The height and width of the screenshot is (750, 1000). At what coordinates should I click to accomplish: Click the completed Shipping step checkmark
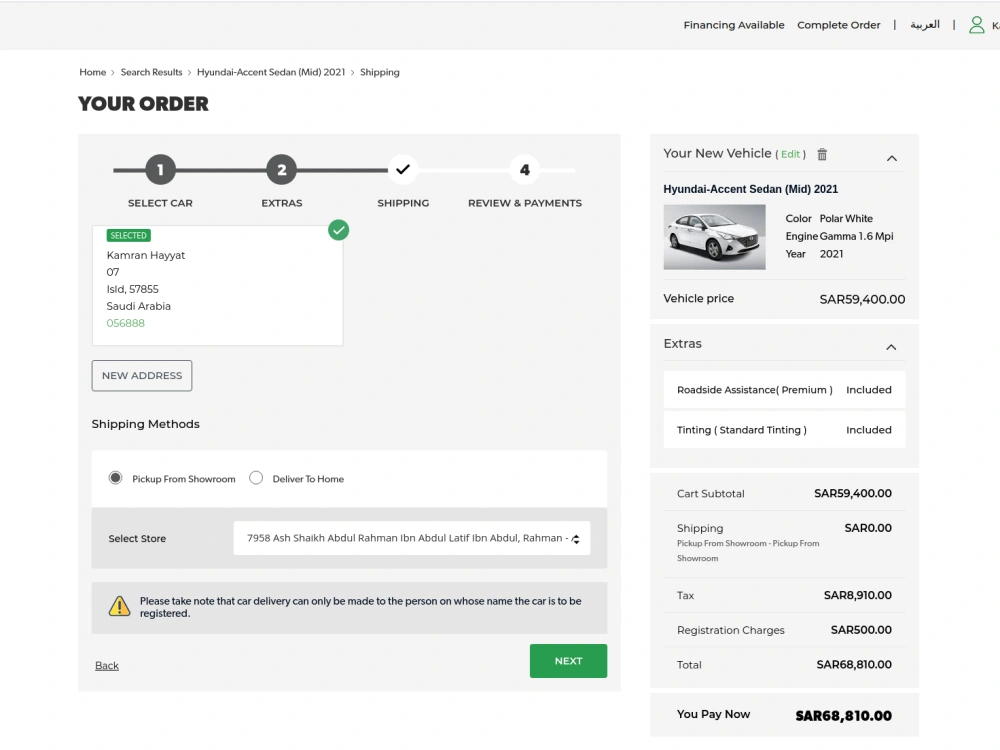coord(403,169)
